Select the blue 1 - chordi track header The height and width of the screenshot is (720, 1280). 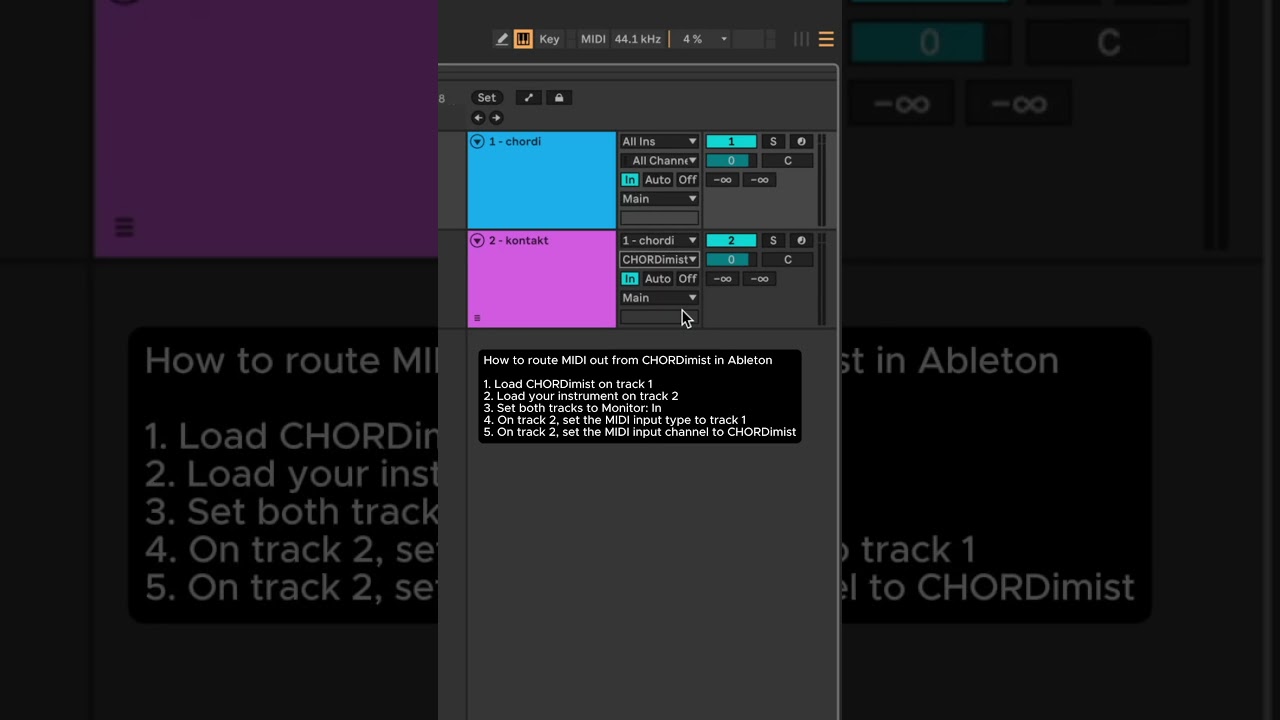click(x=542, y=180)
